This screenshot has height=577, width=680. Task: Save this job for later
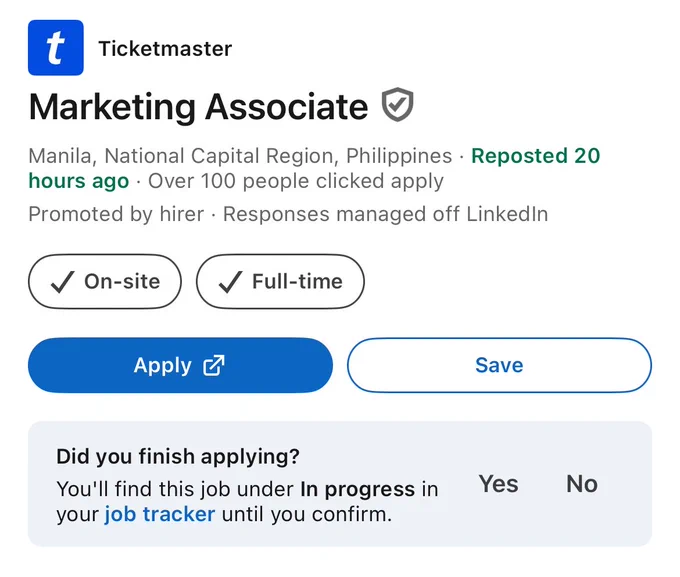(499, 365)
